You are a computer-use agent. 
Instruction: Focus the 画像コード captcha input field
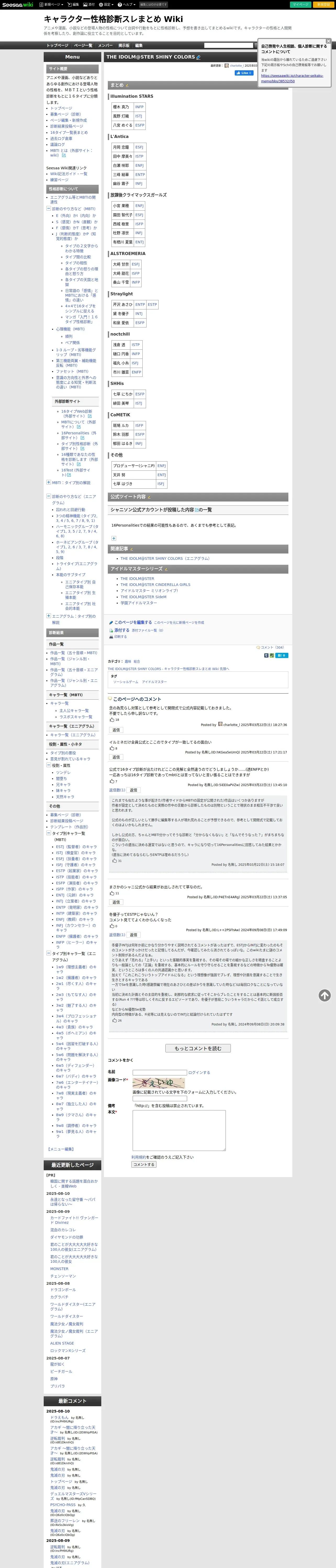coord(160,1099)
